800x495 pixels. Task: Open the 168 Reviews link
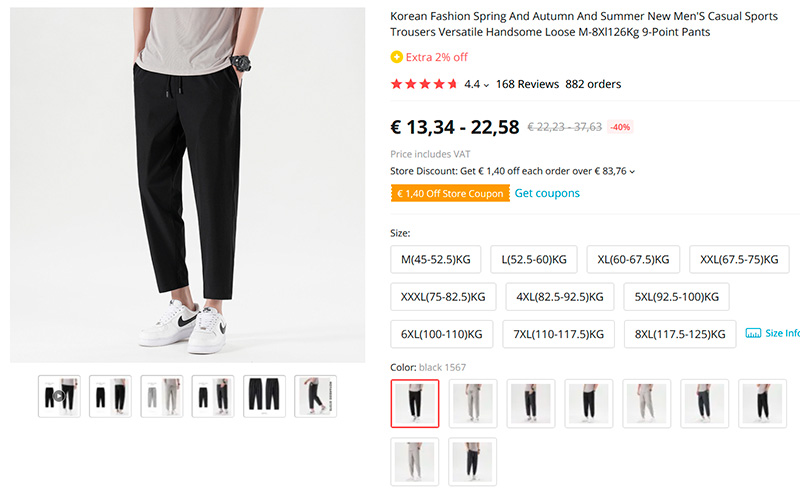527,84
